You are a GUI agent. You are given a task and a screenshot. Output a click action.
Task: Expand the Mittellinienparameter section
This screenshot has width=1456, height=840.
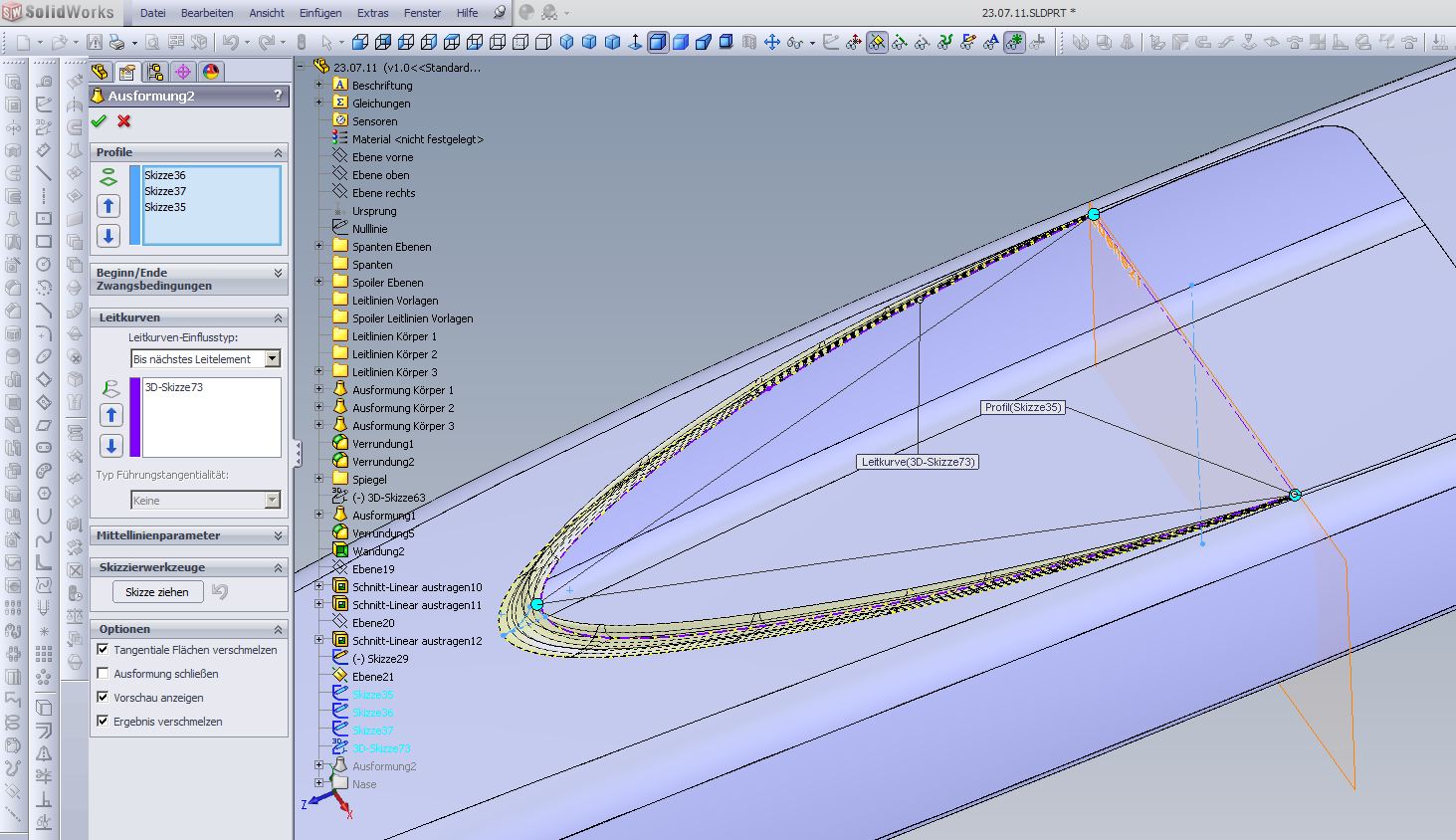[x=278, y=535]
